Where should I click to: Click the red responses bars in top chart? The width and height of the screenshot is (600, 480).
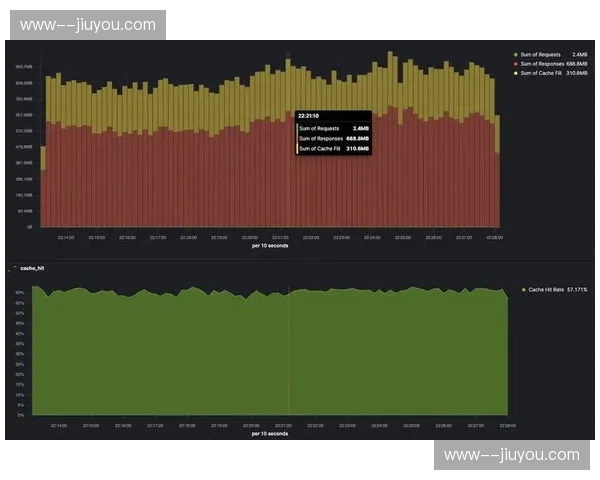point(200,180)
